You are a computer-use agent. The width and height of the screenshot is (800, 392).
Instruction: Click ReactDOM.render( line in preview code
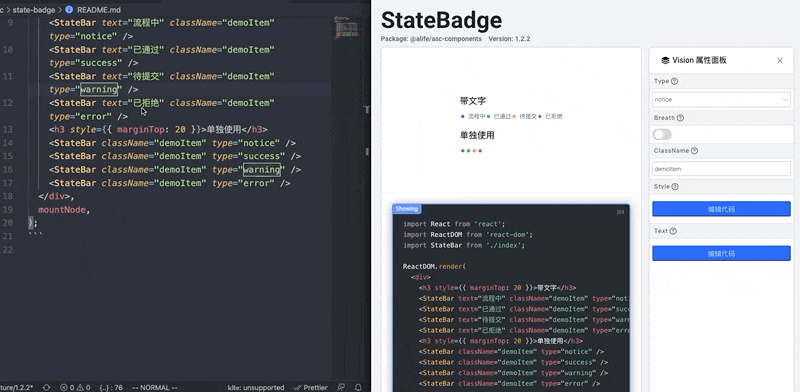(434, 266)
